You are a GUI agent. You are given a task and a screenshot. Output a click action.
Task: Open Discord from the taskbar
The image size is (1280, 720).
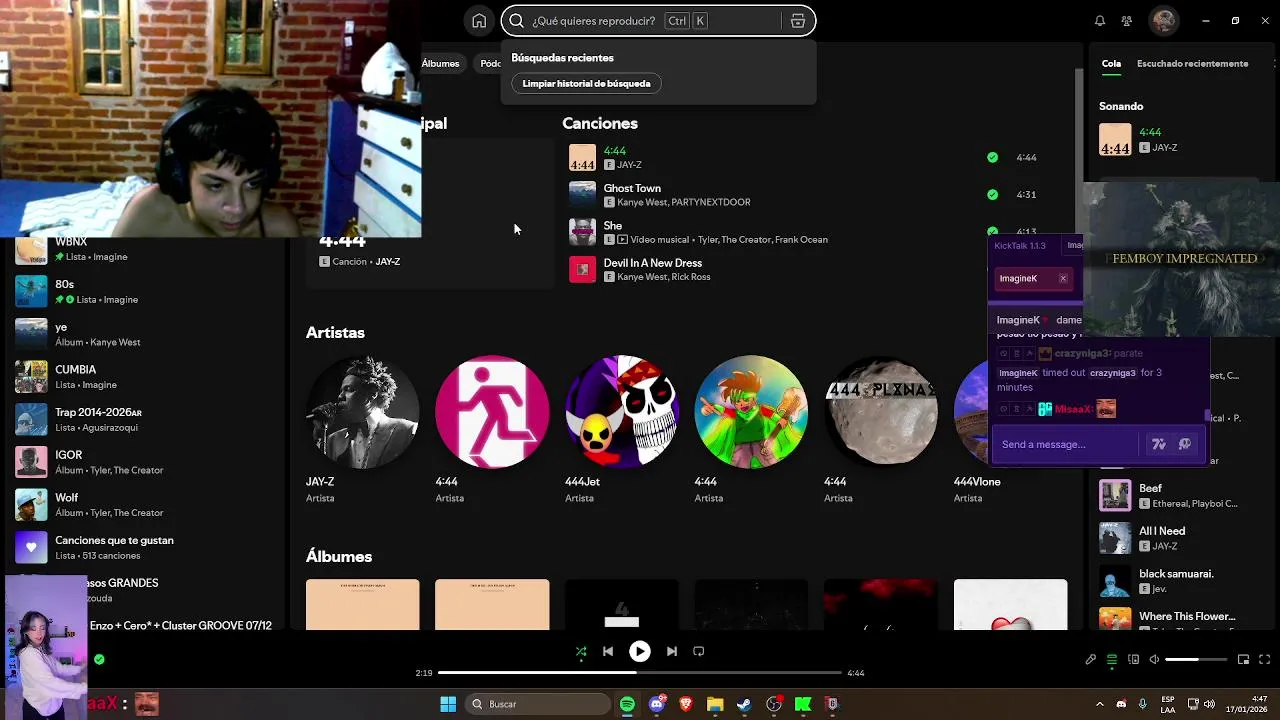click(x=657, y=704)
